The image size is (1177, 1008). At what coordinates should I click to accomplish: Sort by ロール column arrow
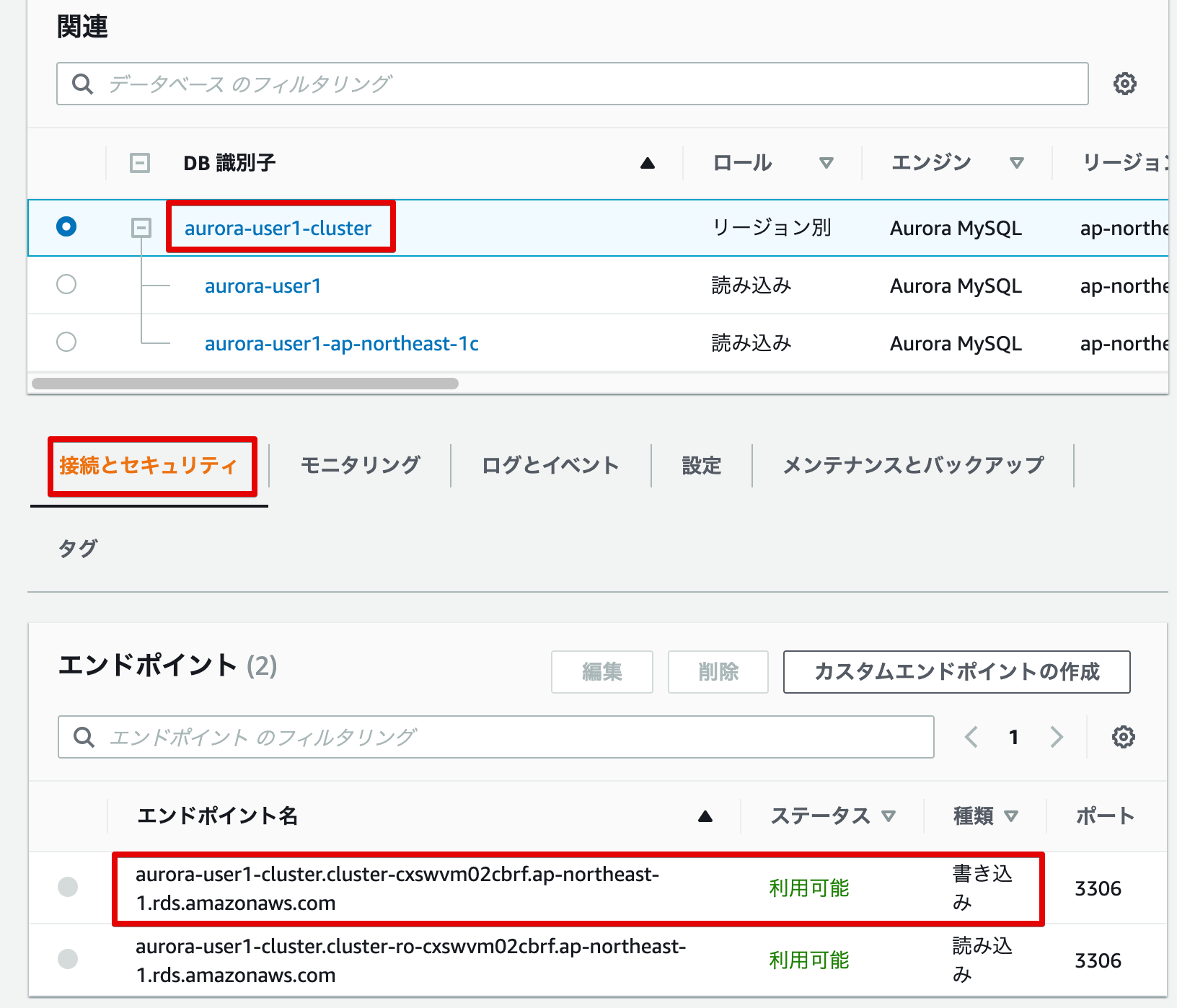coord(826,164)
